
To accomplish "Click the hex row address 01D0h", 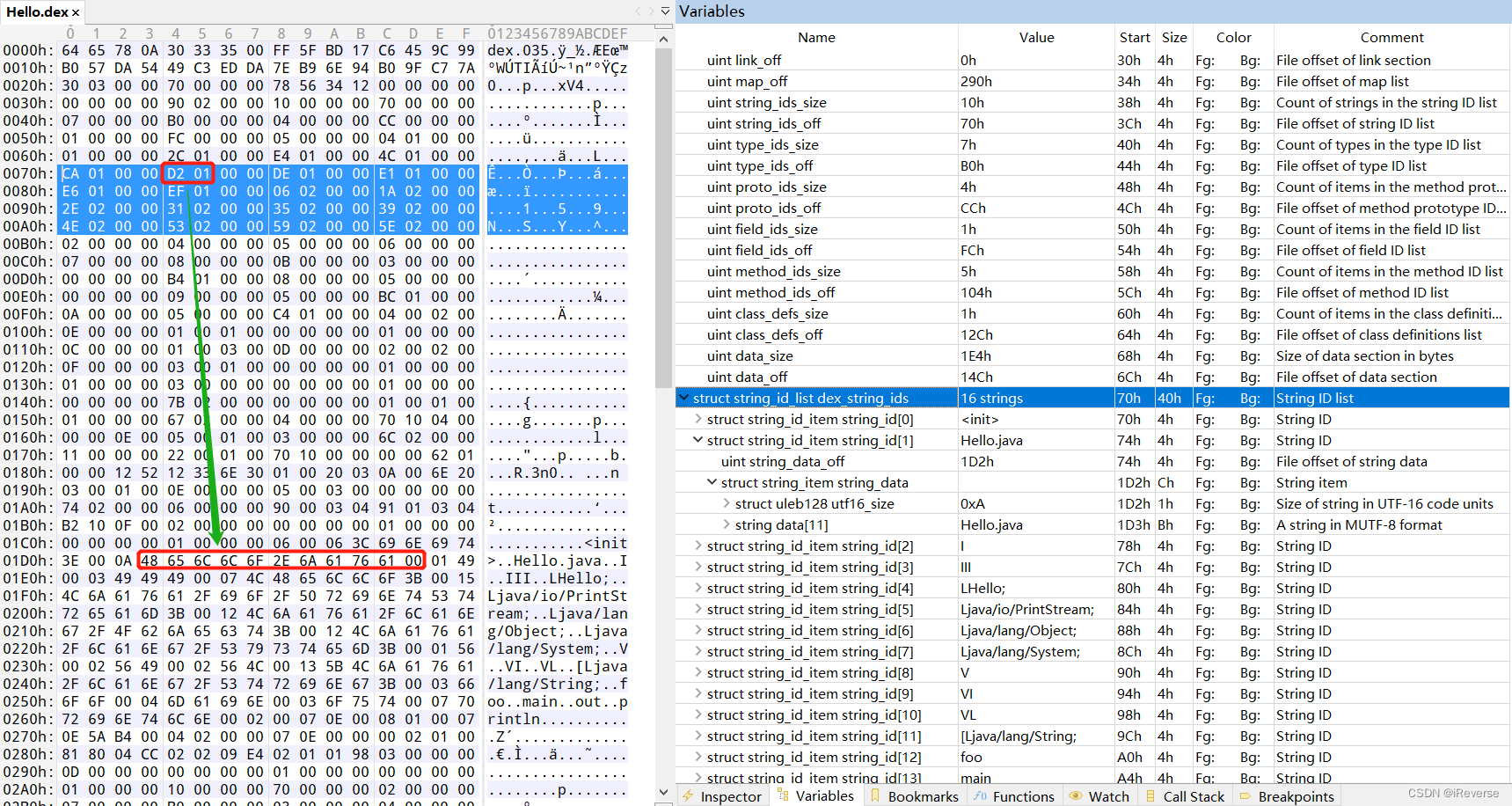I will [28, 561].
